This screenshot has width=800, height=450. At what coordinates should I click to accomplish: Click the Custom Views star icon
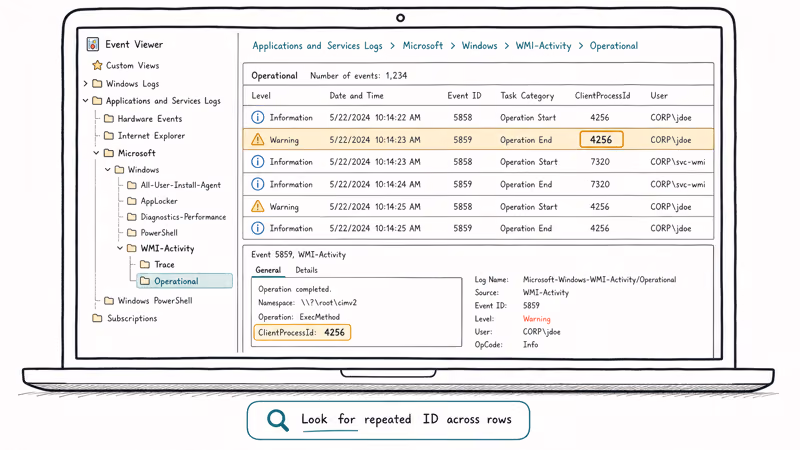pyautogui.click(x=97, y=65)
